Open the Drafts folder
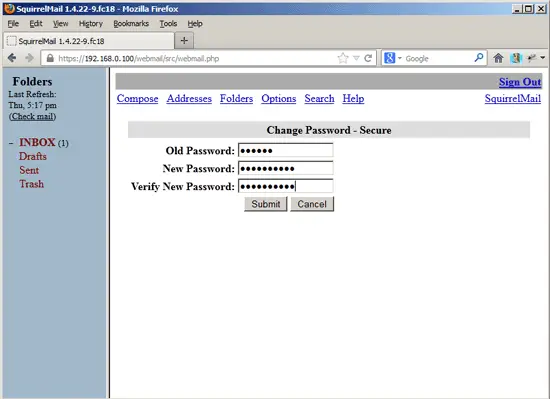The image size is (550, 399). 33,156
